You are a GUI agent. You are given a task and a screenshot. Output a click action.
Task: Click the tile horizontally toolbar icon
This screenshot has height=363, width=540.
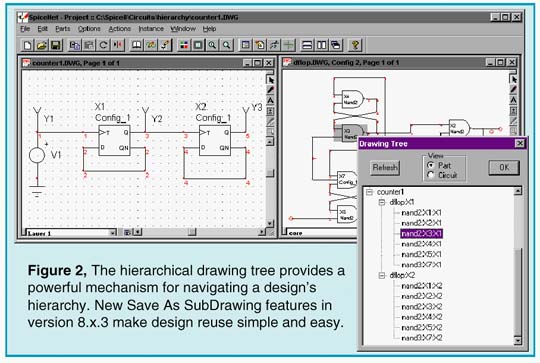tap(307, 45)
